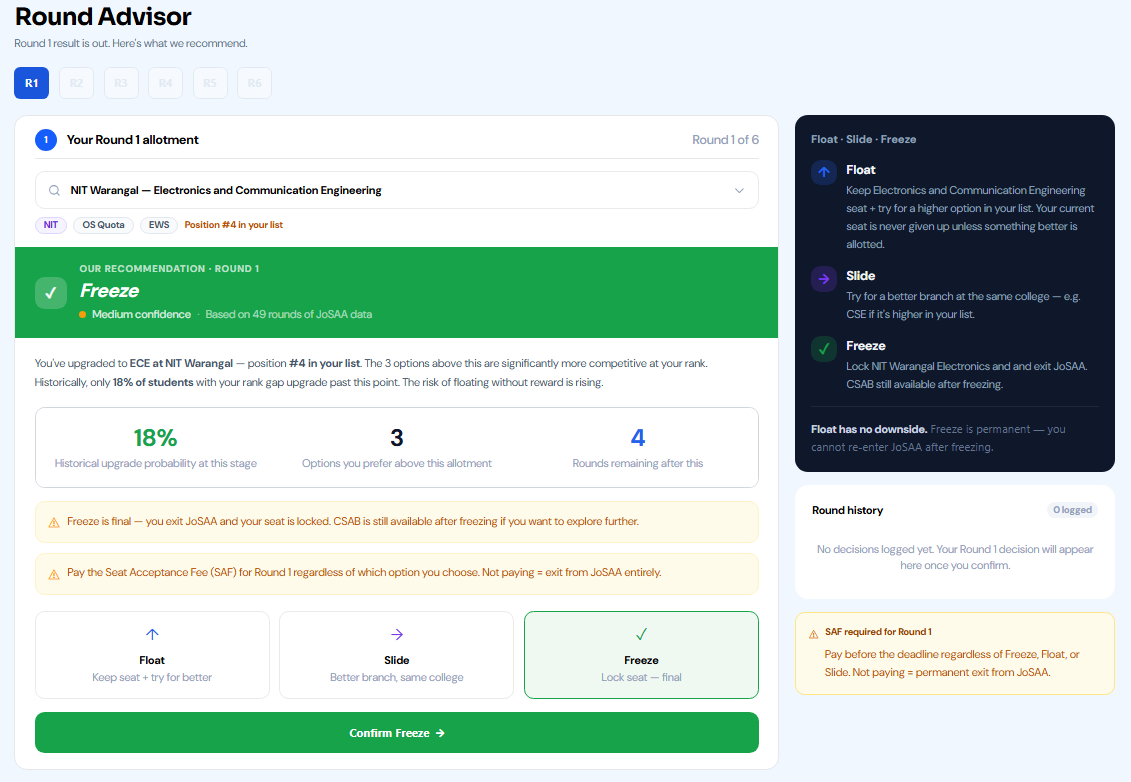This screenshot has width=1131, height=782.
Task: Click the '4' rounds remaining stat
Action: (638, 438)
